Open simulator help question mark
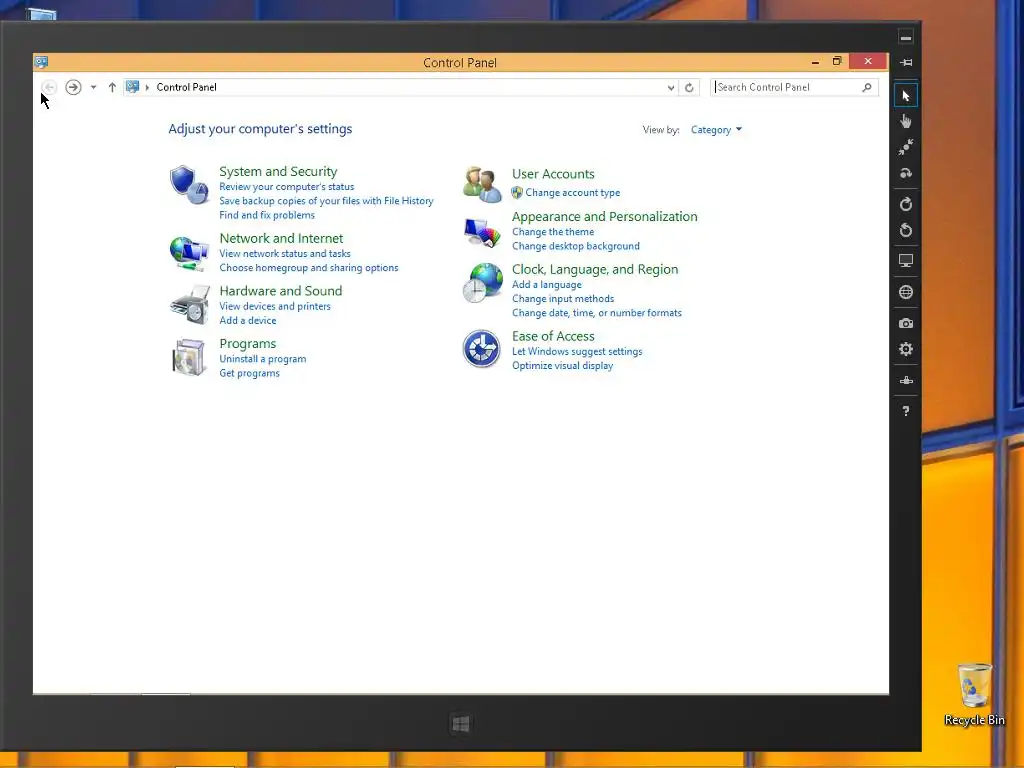This screenshot has height=768, width=1024. pyautogui.click(x=906, y=411)
